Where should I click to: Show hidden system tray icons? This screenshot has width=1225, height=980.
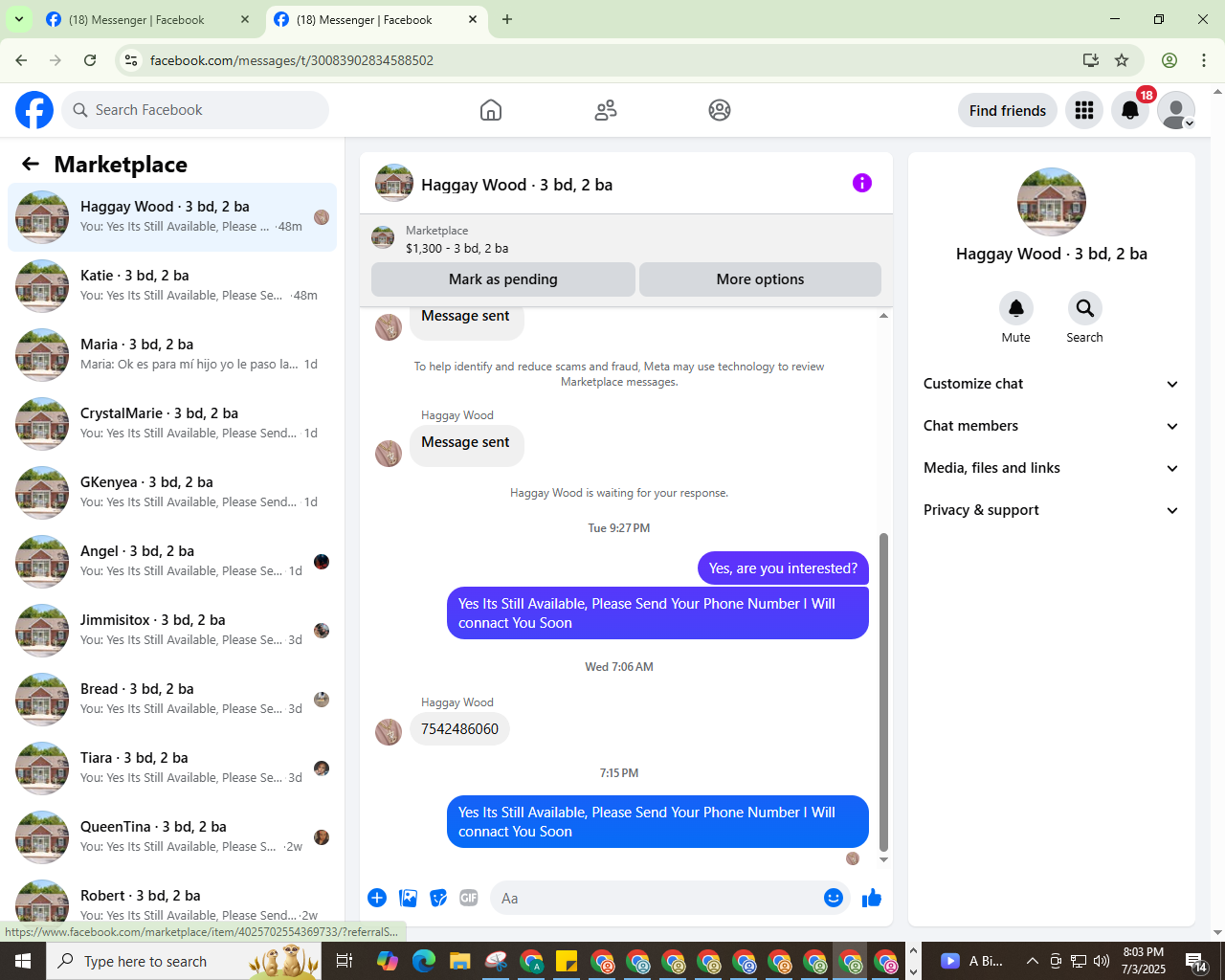pos(1032,961)
